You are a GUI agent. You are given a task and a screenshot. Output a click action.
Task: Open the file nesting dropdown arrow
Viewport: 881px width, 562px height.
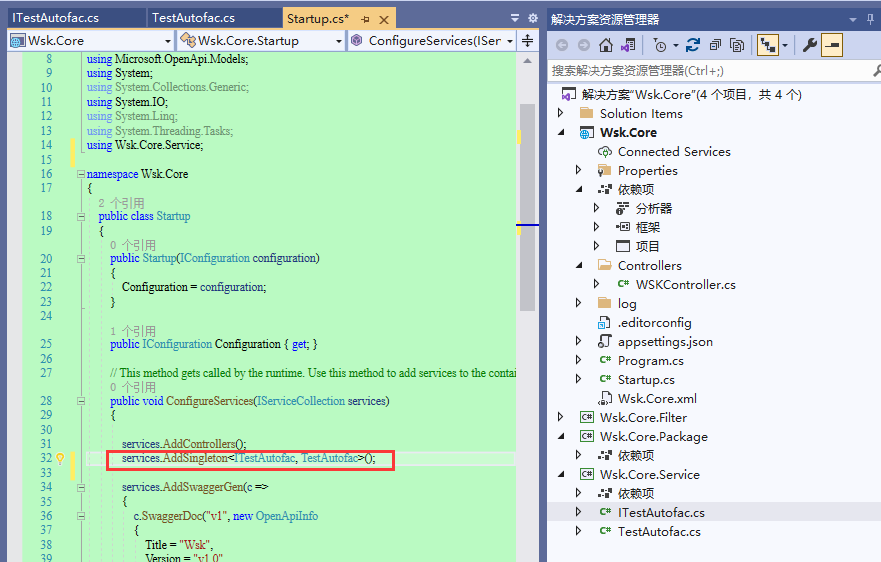click(785, 46)
